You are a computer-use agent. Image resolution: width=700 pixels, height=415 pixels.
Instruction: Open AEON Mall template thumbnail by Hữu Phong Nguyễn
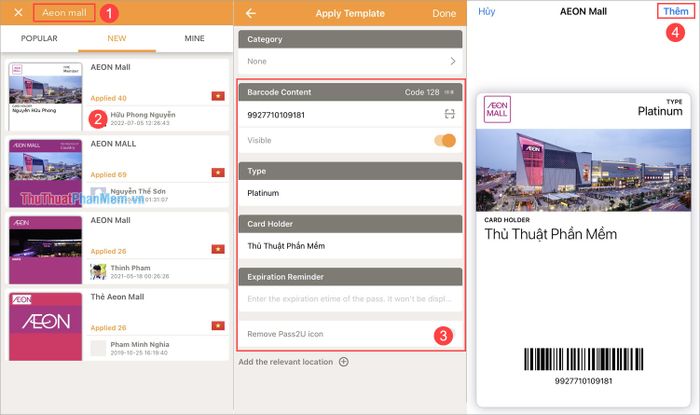click(46, 96)
